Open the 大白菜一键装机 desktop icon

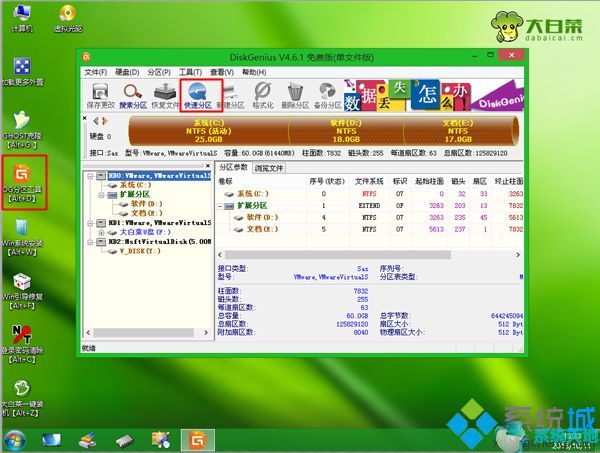click(22, 398)
